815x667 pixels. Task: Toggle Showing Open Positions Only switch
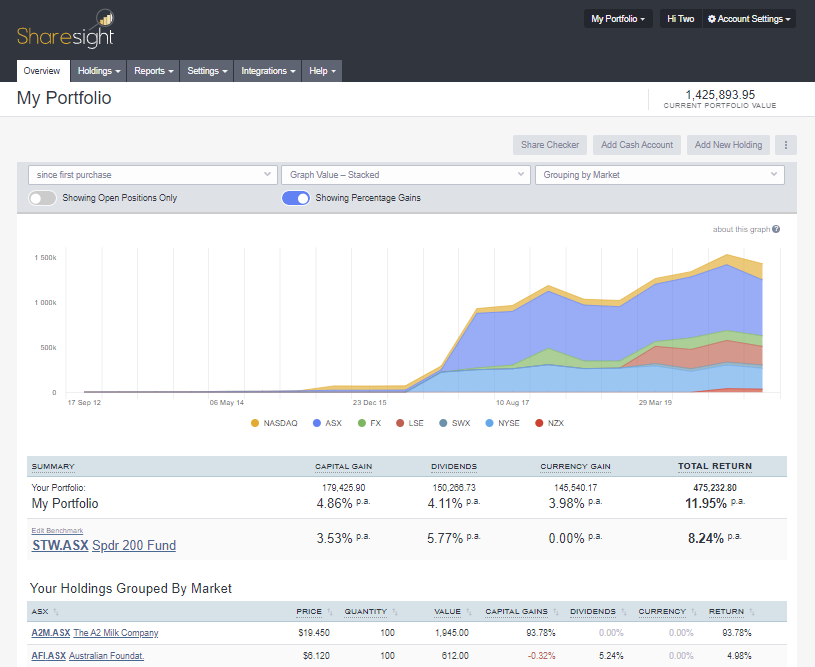(x=42, y=198)
